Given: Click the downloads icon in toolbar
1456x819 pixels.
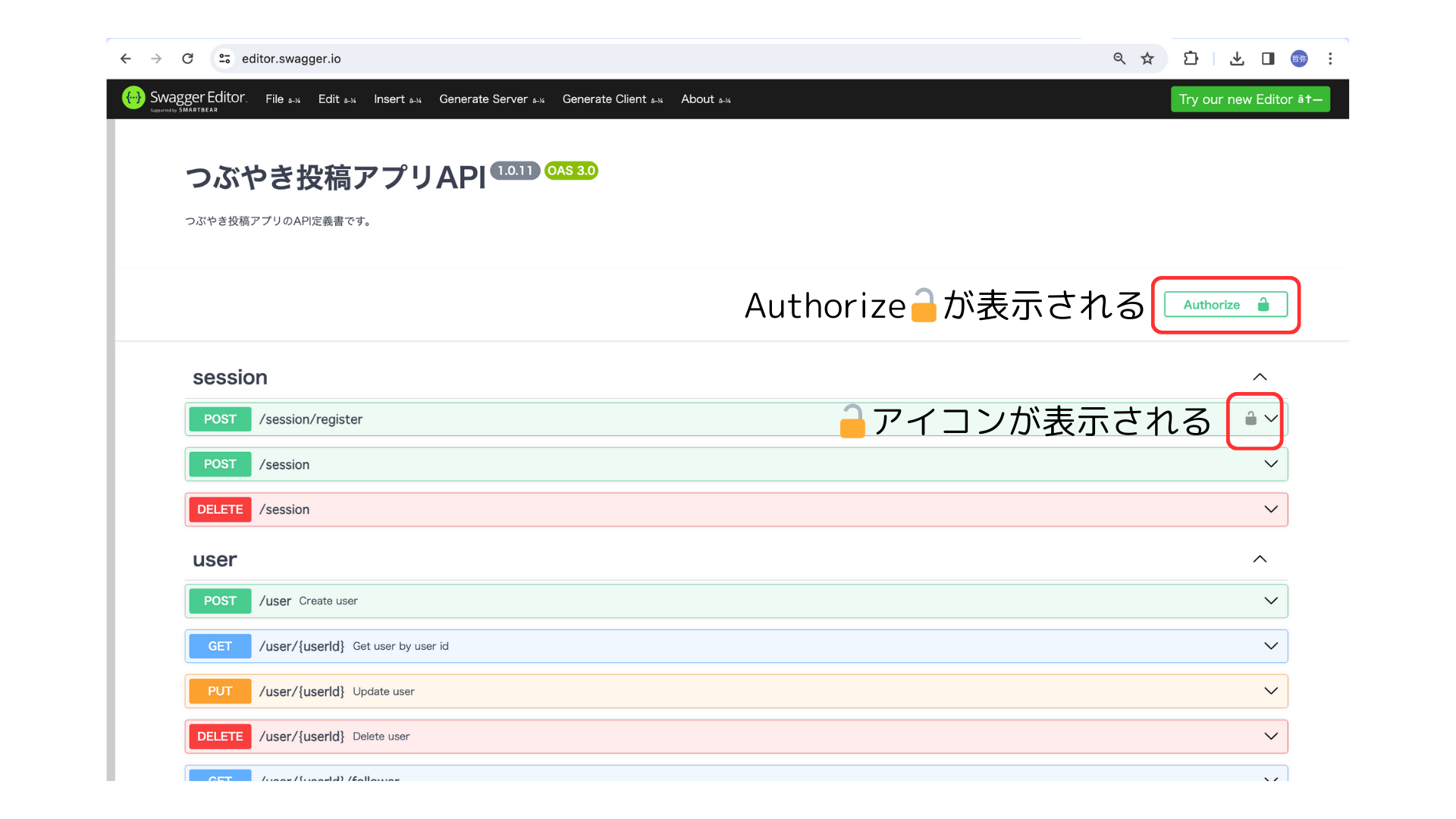Looking at the screenshot, I should tap(1237, 58).
